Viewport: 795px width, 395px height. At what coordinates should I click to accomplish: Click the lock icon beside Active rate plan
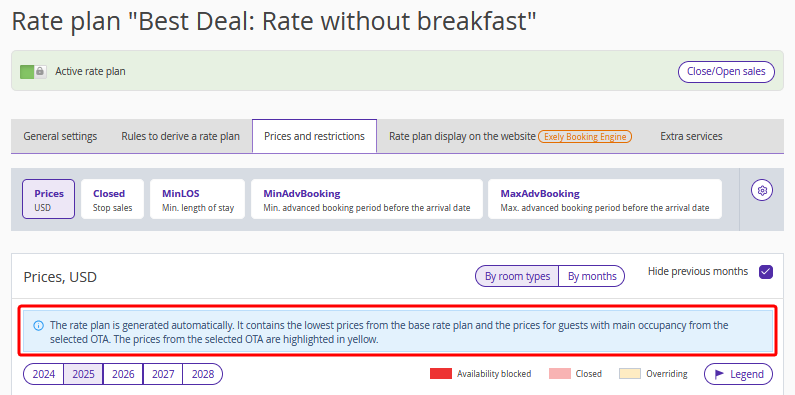pos(40,71)
